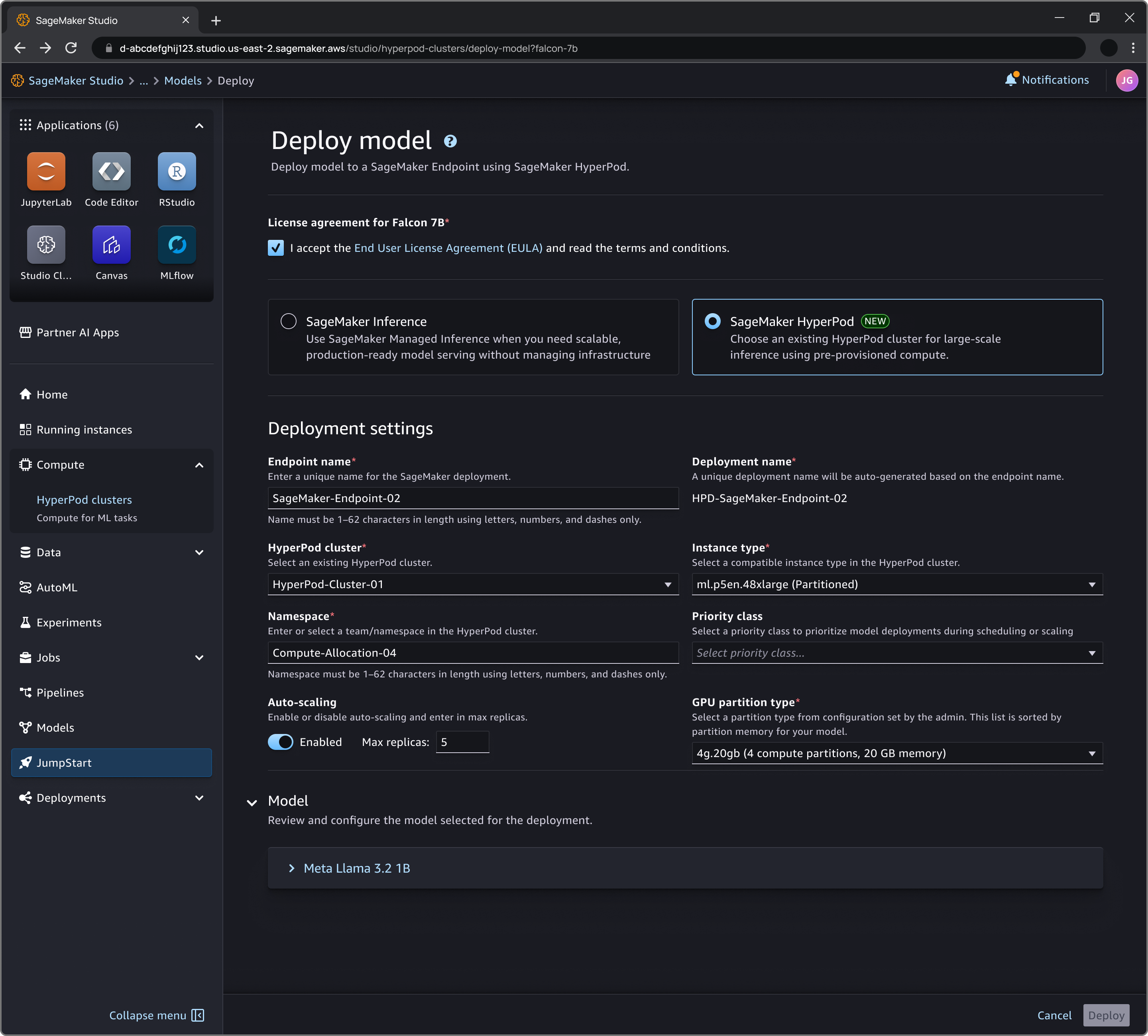1148x1036 pixels.
Task: Open the End User License Agreement link
Action: point(448,248)
